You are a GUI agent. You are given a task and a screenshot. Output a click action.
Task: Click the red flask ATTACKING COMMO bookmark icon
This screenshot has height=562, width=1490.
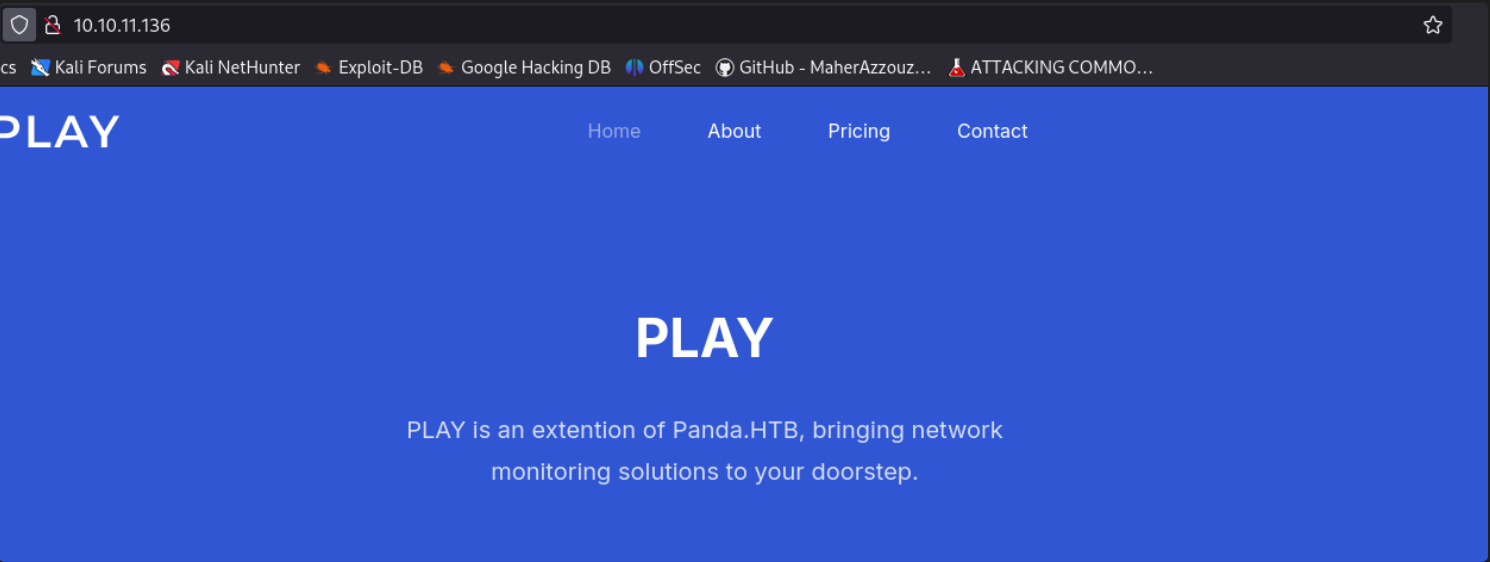pos(957,68)
